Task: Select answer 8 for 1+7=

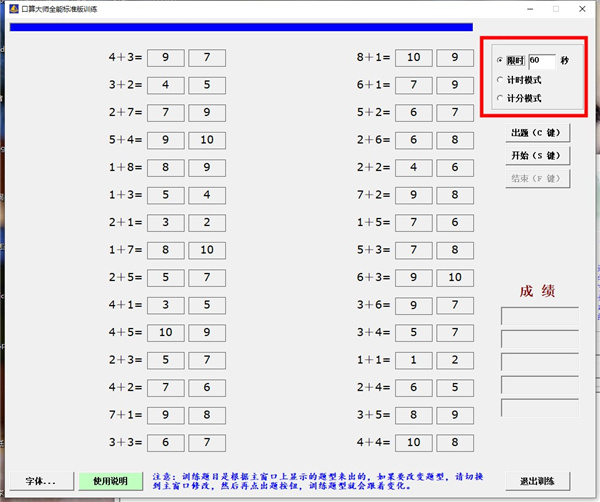Action: (166, 251)
